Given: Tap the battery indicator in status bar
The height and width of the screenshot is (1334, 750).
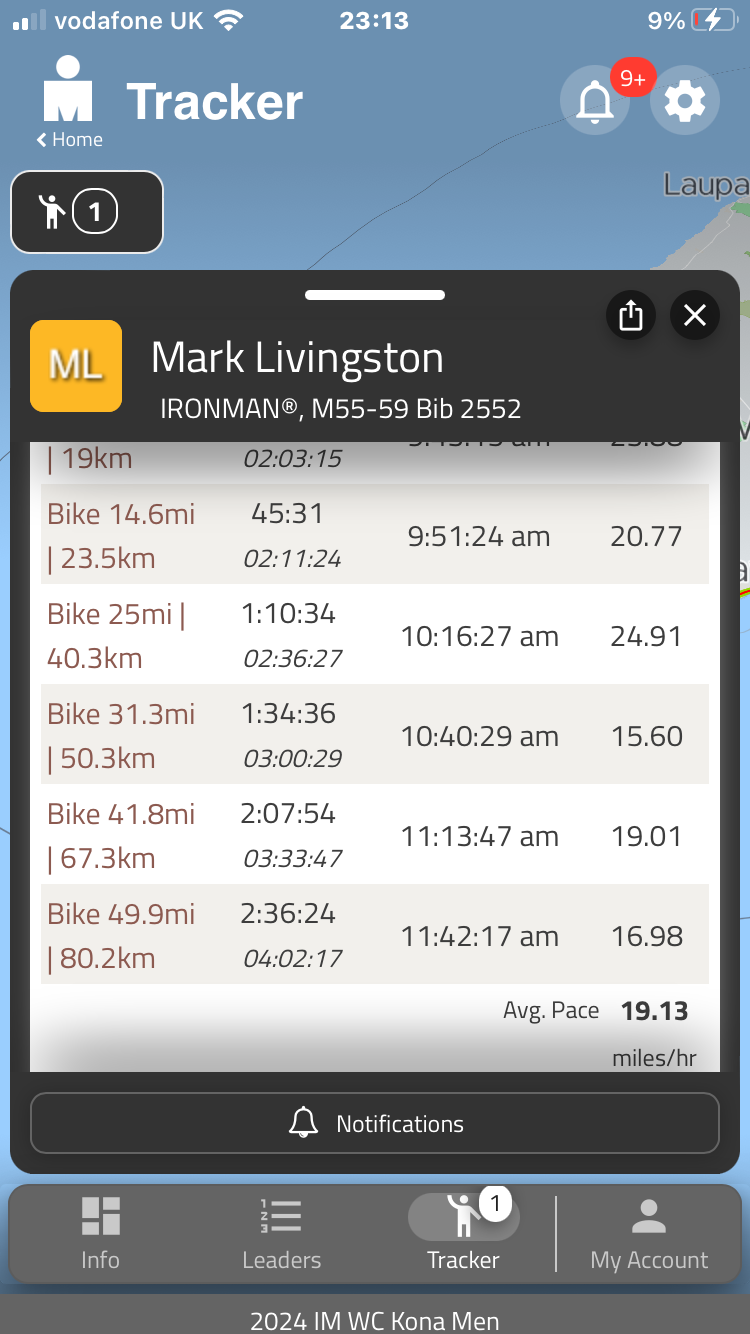Looking at the screenshot, I should [x=716, y=21].
